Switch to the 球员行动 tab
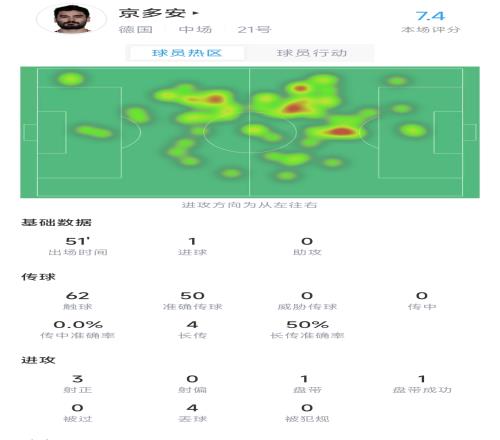The width and height of the screenshot is (500, 440). coord(312,53)
